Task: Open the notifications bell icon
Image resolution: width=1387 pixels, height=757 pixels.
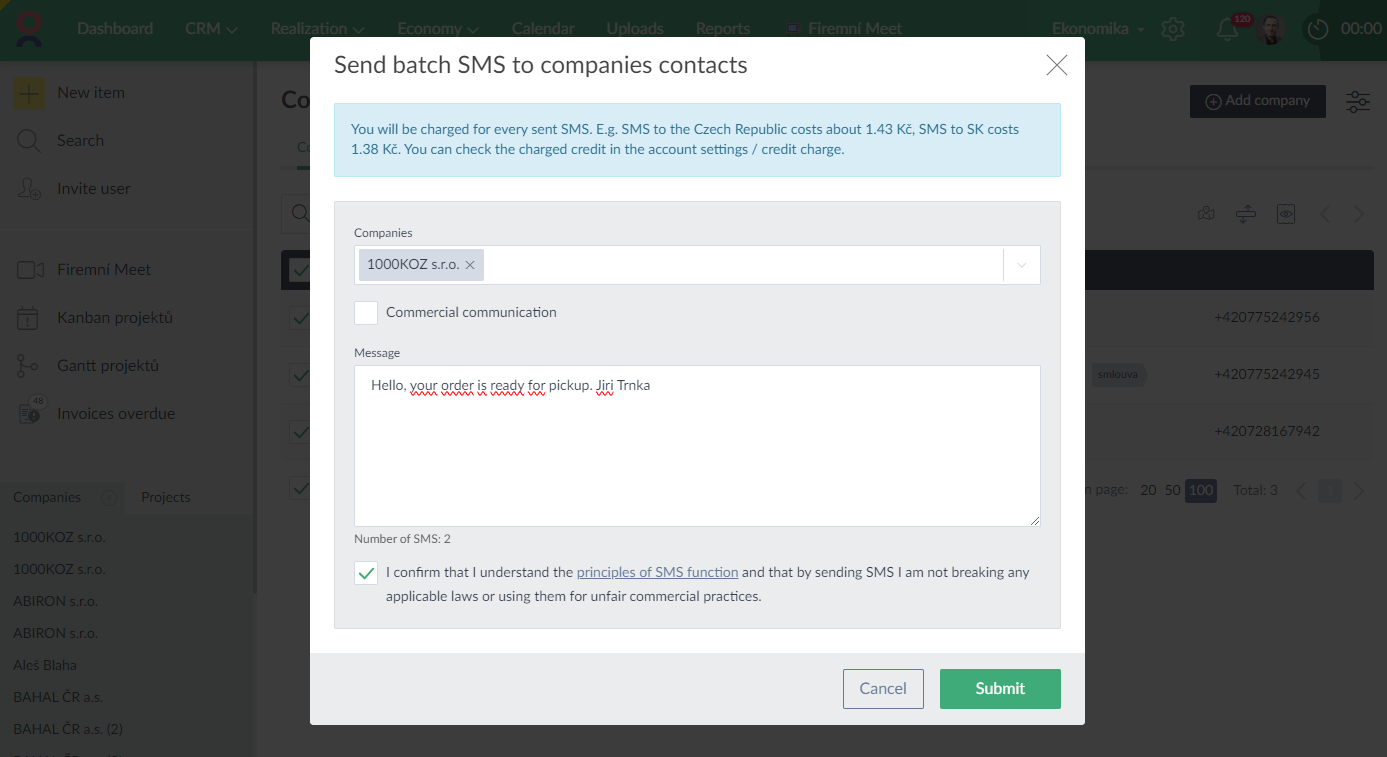Action: coord(1227,30)
